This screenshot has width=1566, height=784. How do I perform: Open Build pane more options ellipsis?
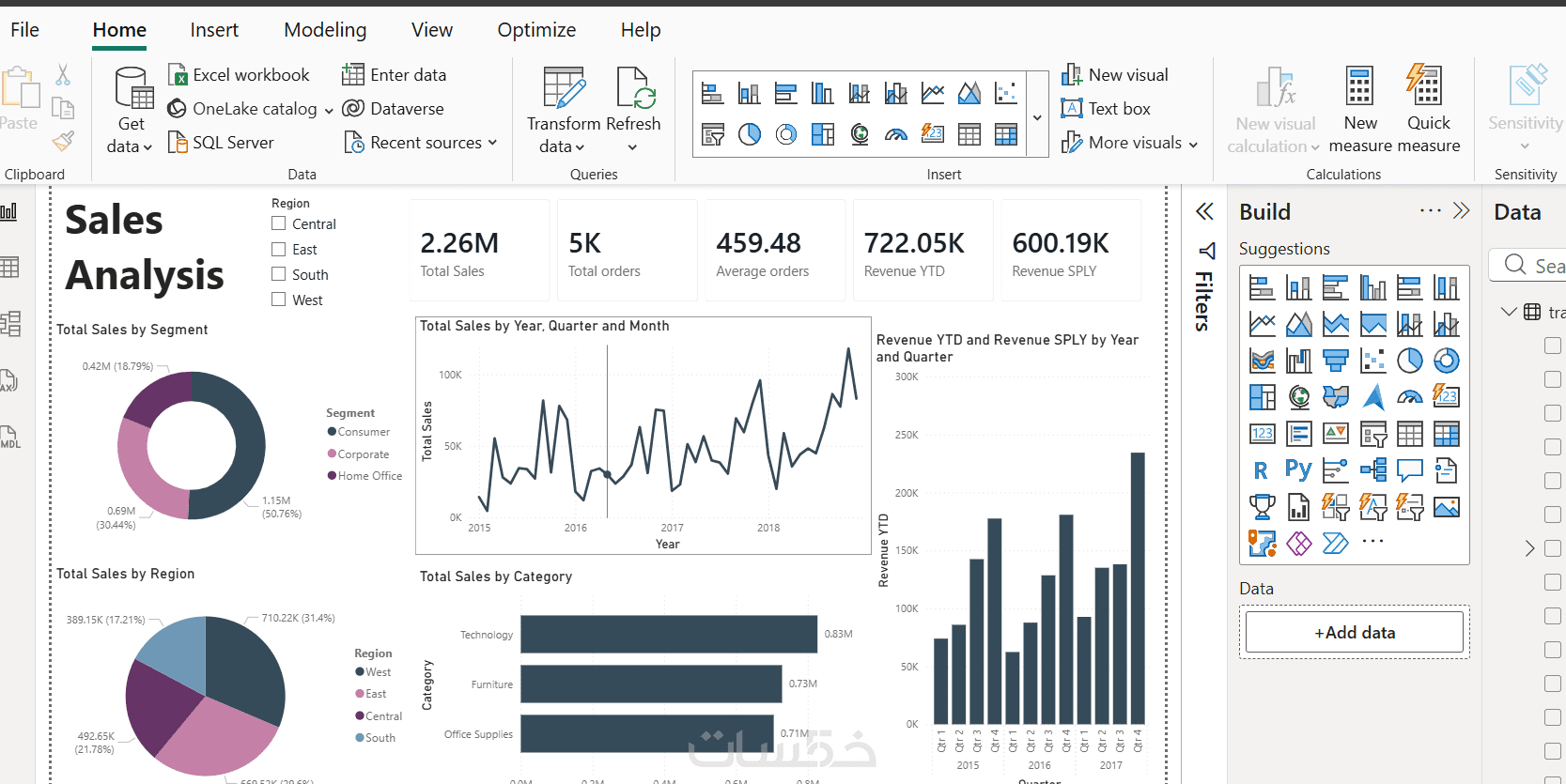click(x=1430, y=211)
